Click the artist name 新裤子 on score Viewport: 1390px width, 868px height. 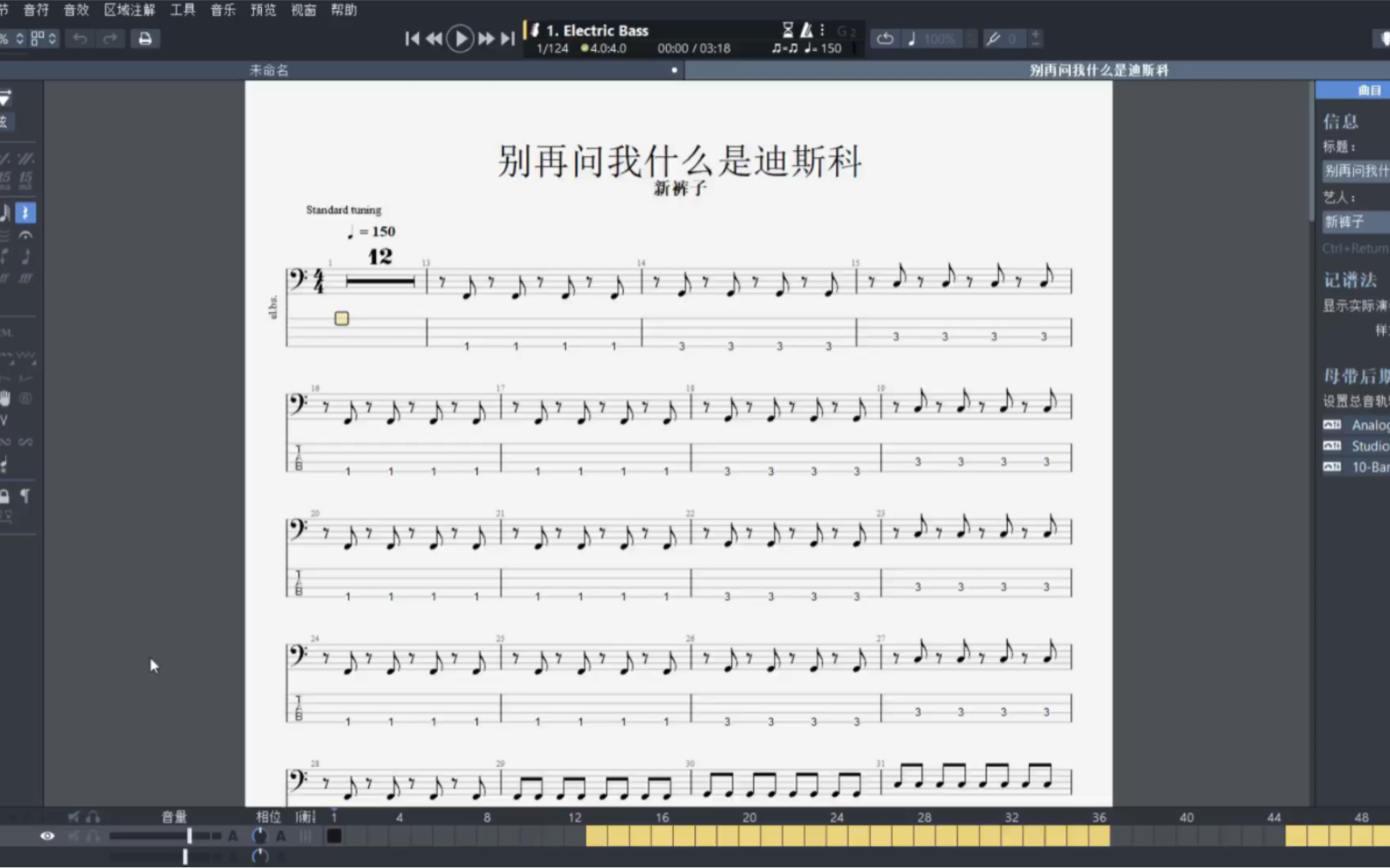point(680,188)
